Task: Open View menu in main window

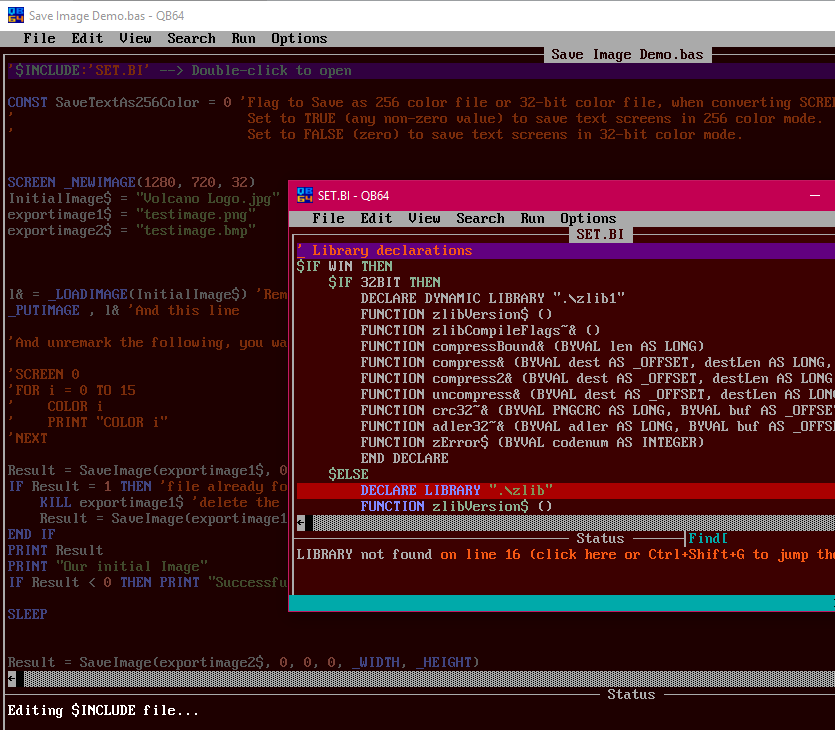Action: pos(135,38)
